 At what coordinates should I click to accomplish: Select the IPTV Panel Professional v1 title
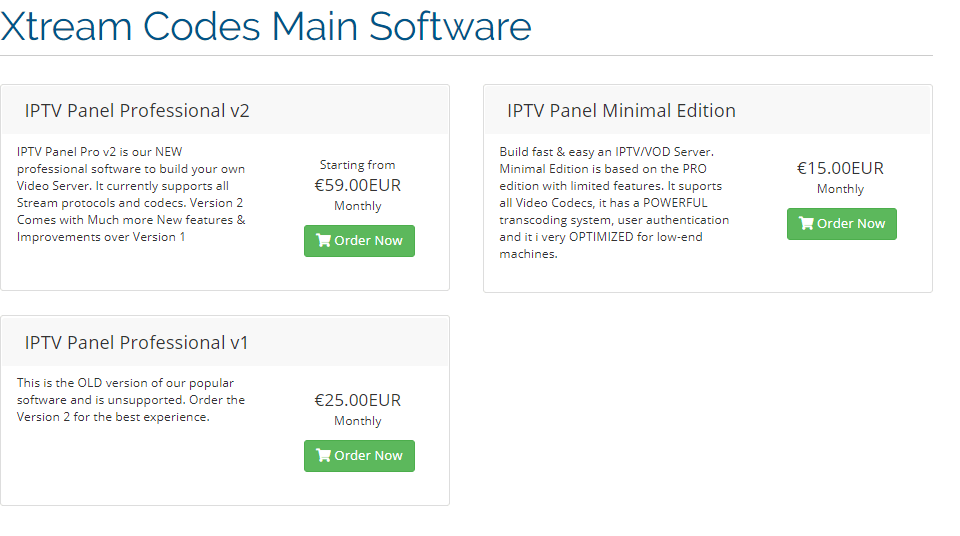click(137, 342)
